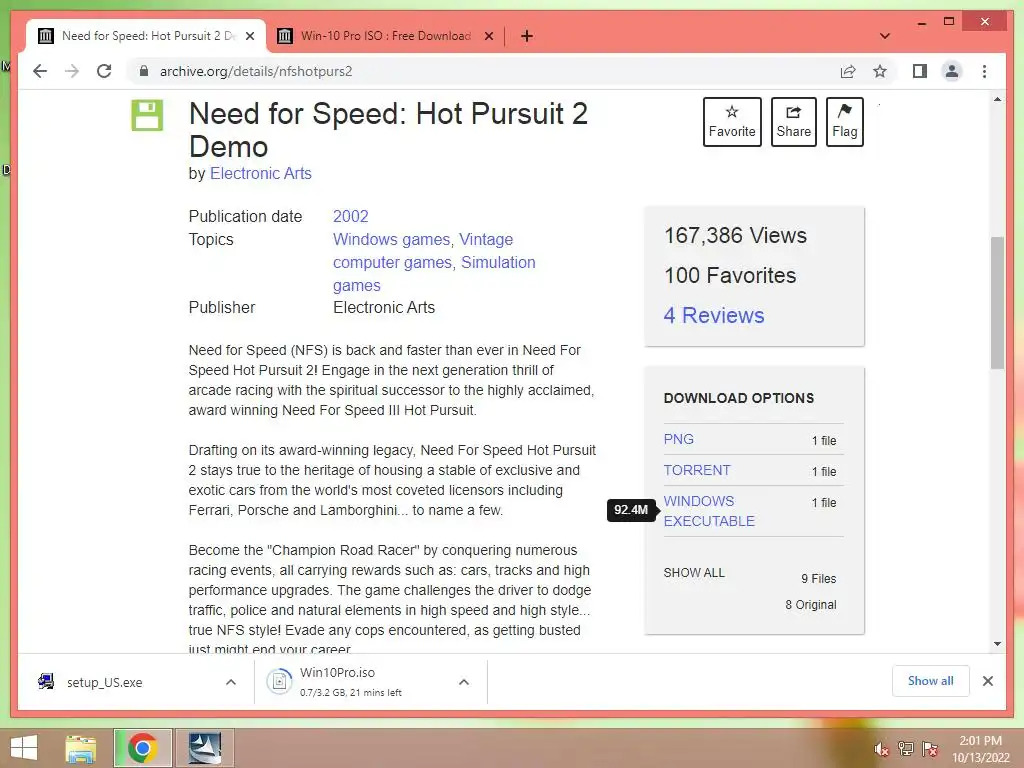Download the PNG file

[x=679, y=439]
